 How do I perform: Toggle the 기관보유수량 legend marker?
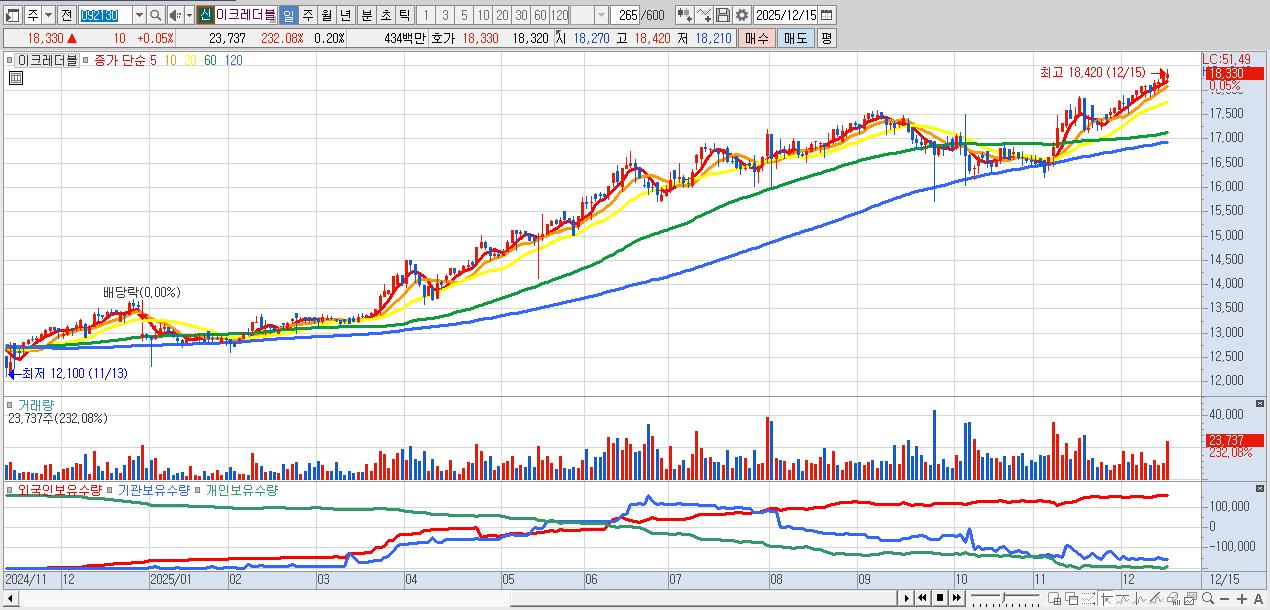coord(110,491)
